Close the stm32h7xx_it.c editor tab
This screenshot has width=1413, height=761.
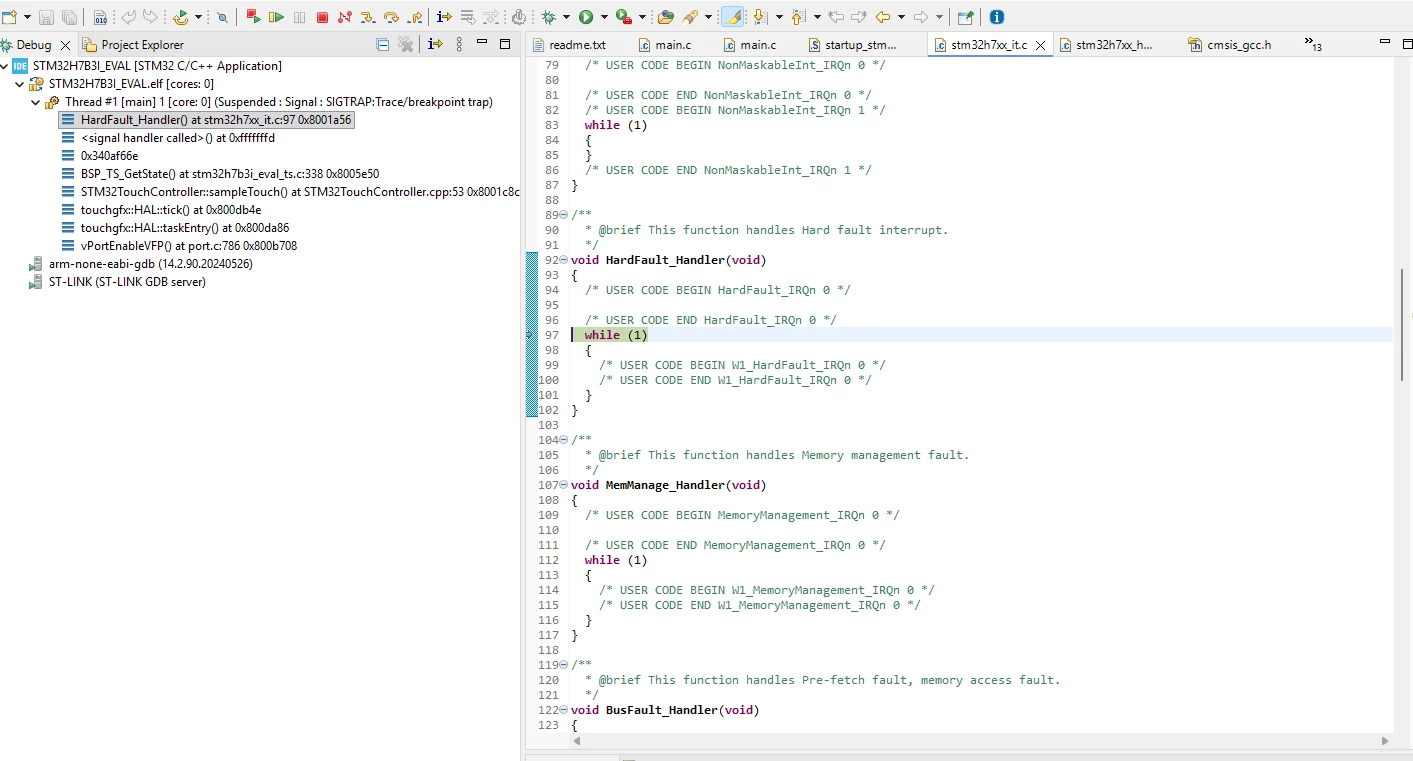pyautogui.click(x=1040, y=45)
